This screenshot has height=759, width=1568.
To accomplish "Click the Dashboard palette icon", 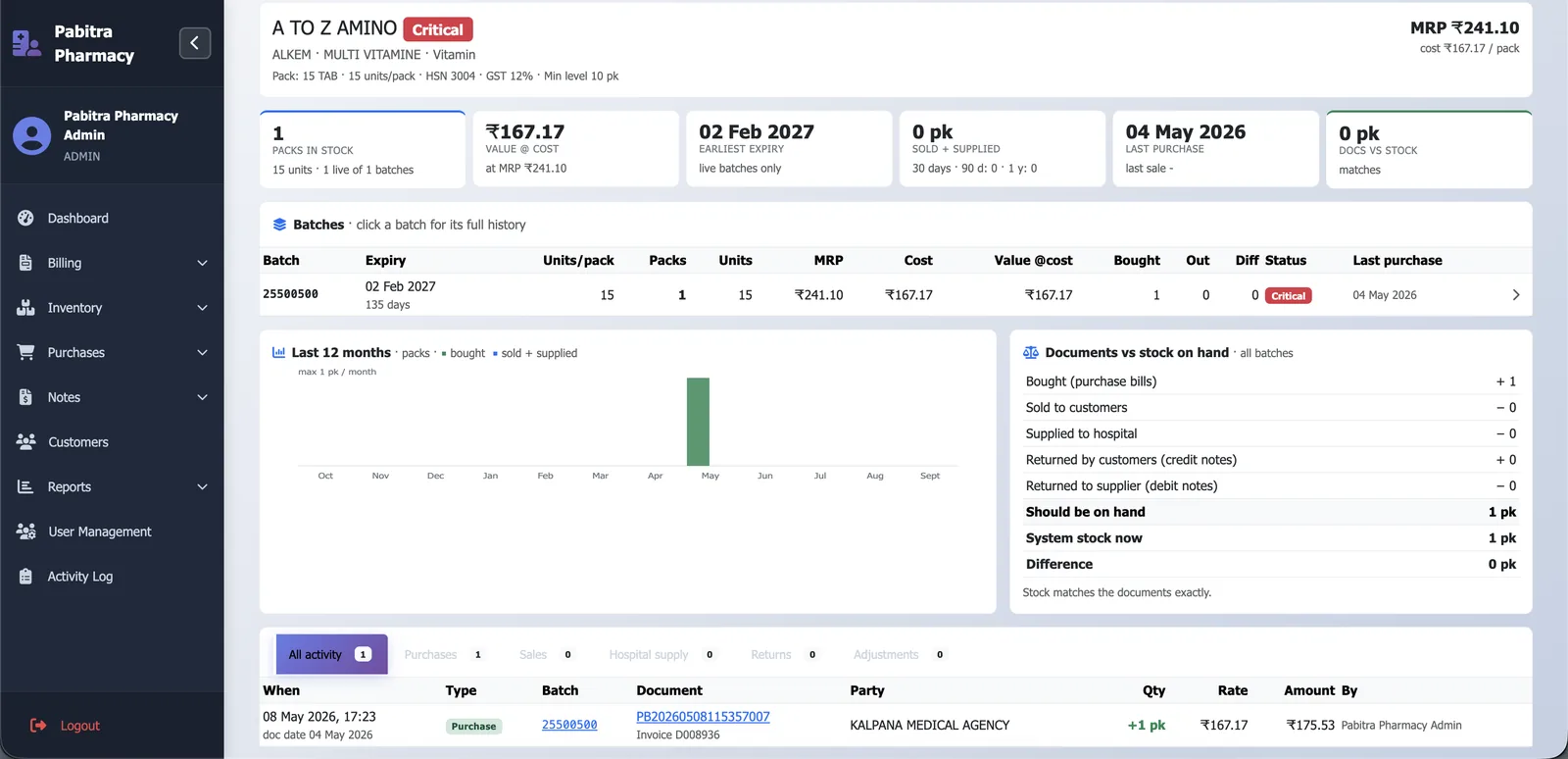I will 25,218.
